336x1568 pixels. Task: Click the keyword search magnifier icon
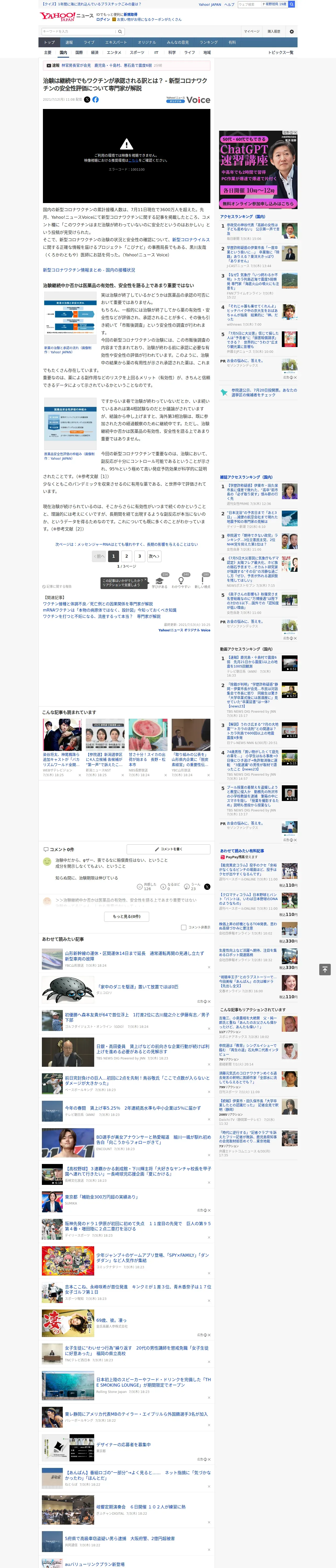click(x=120, y=31)
